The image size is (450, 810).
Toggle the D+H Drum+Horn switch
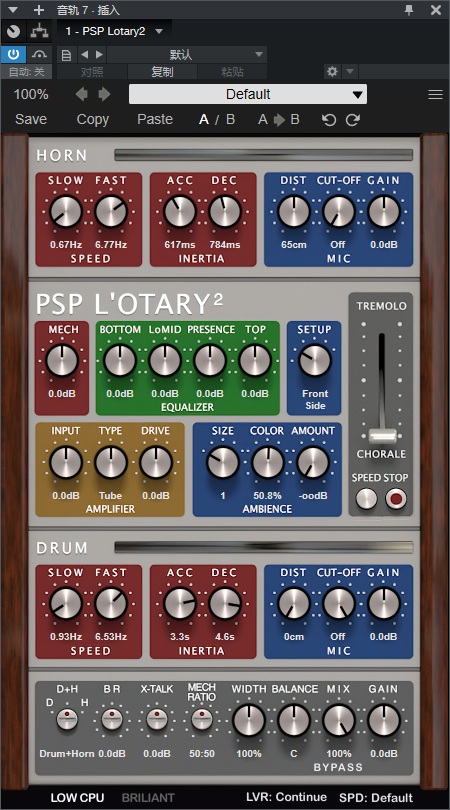pos(67,719)
